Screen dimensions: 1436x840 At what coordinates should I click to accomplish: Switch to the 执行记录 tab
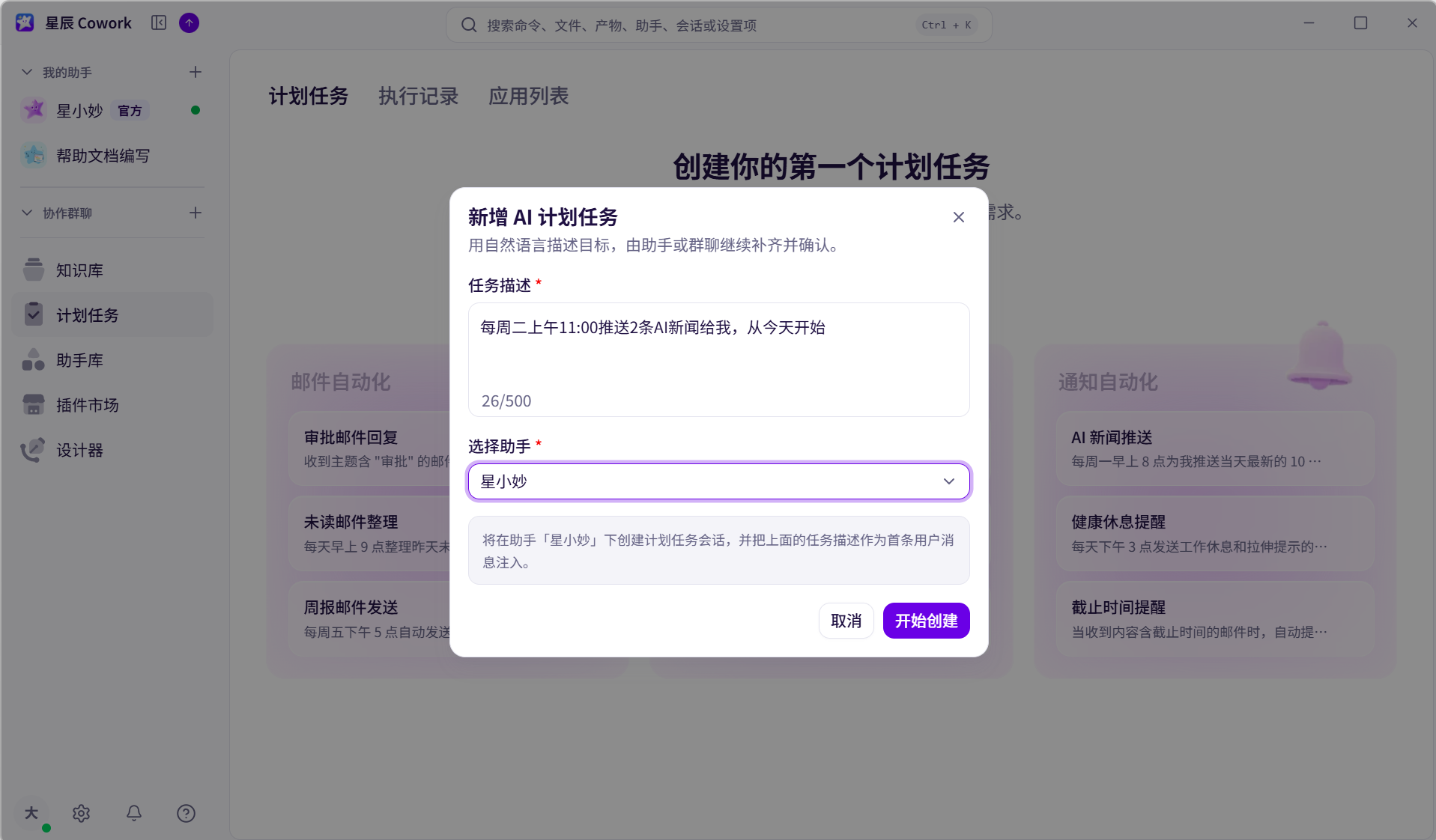(x=418, y=96)
